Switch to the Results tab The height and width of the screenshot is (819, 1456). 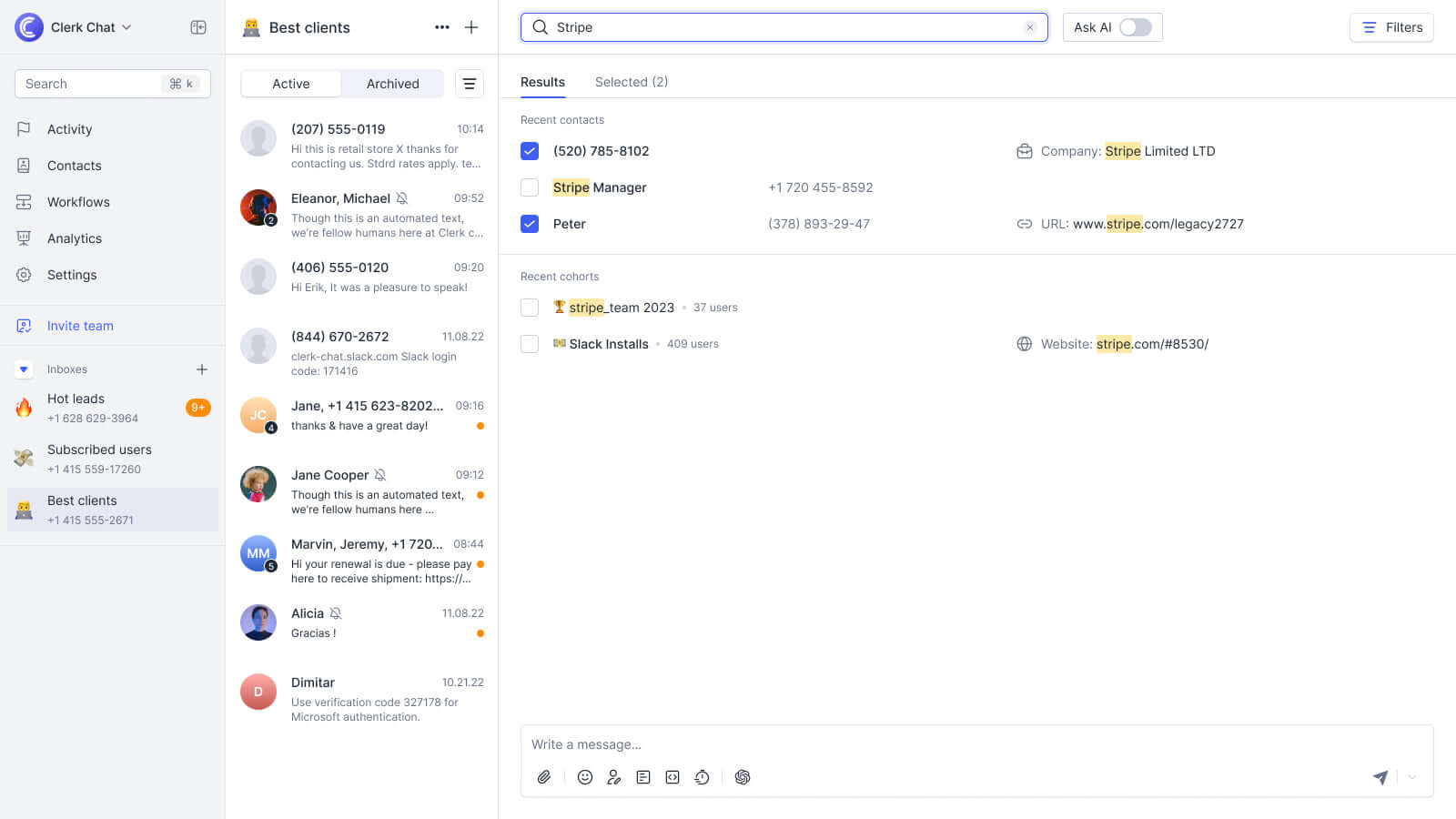coord(542,82)
